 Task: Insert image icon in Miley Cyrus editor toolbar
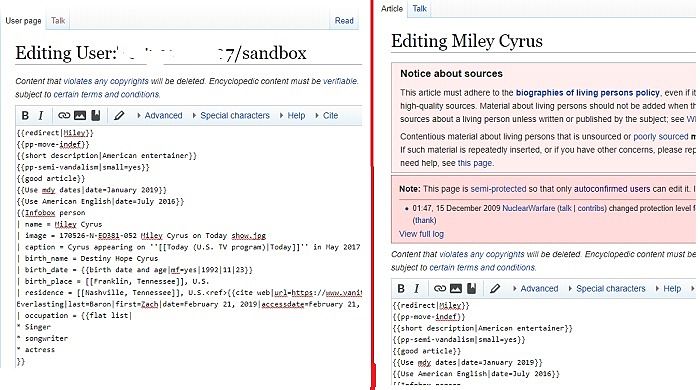[456, 289]
